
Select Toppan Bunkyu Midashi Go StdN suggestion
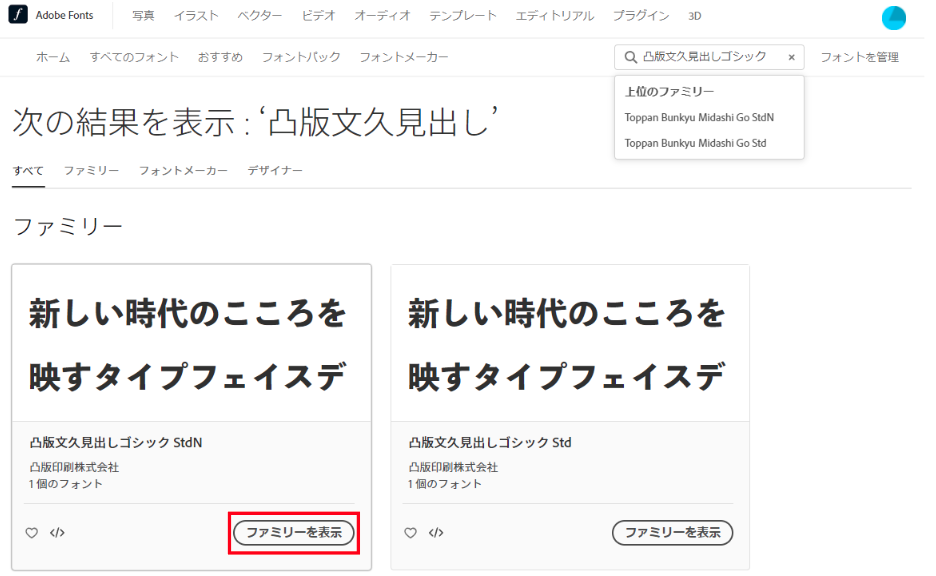click(x=699, y=118)
